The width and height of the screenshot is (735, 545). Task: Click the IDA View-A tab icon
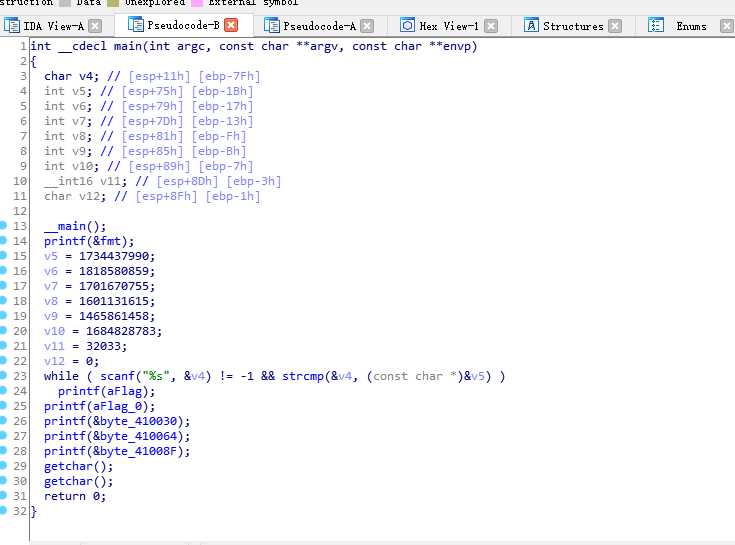pos(12,25)
